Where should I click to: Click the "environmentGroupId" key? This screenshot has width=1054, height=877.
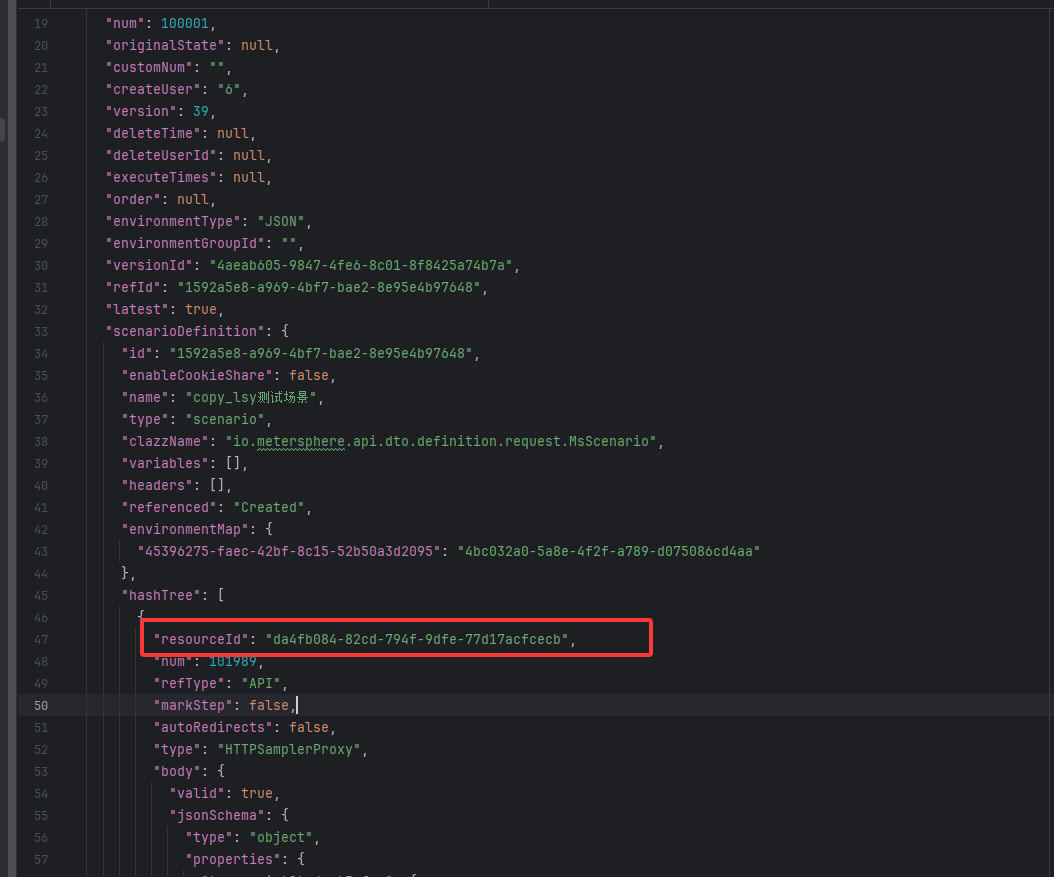(x=185, y=243)
